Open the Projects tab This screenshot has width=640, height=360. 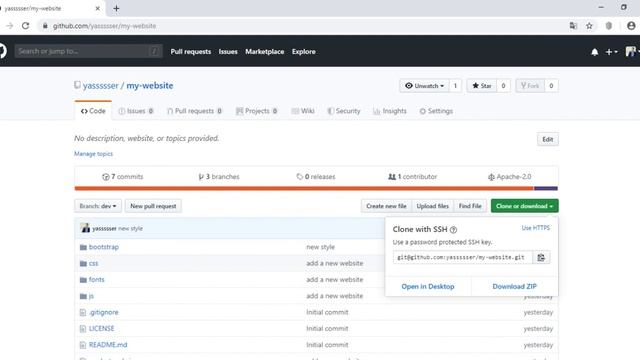(x=257, y=111)
